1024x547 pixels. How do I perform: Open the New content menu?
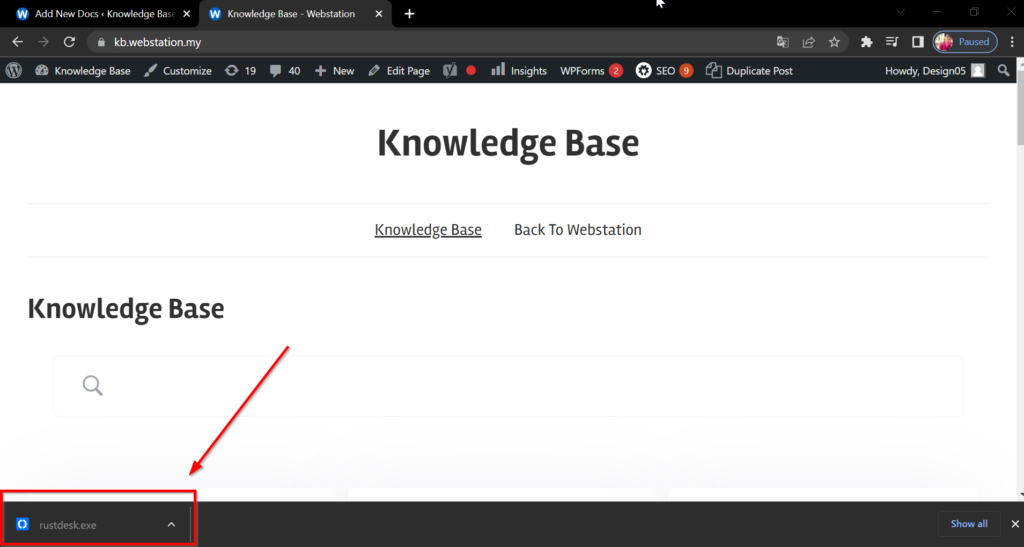point(334,70)
